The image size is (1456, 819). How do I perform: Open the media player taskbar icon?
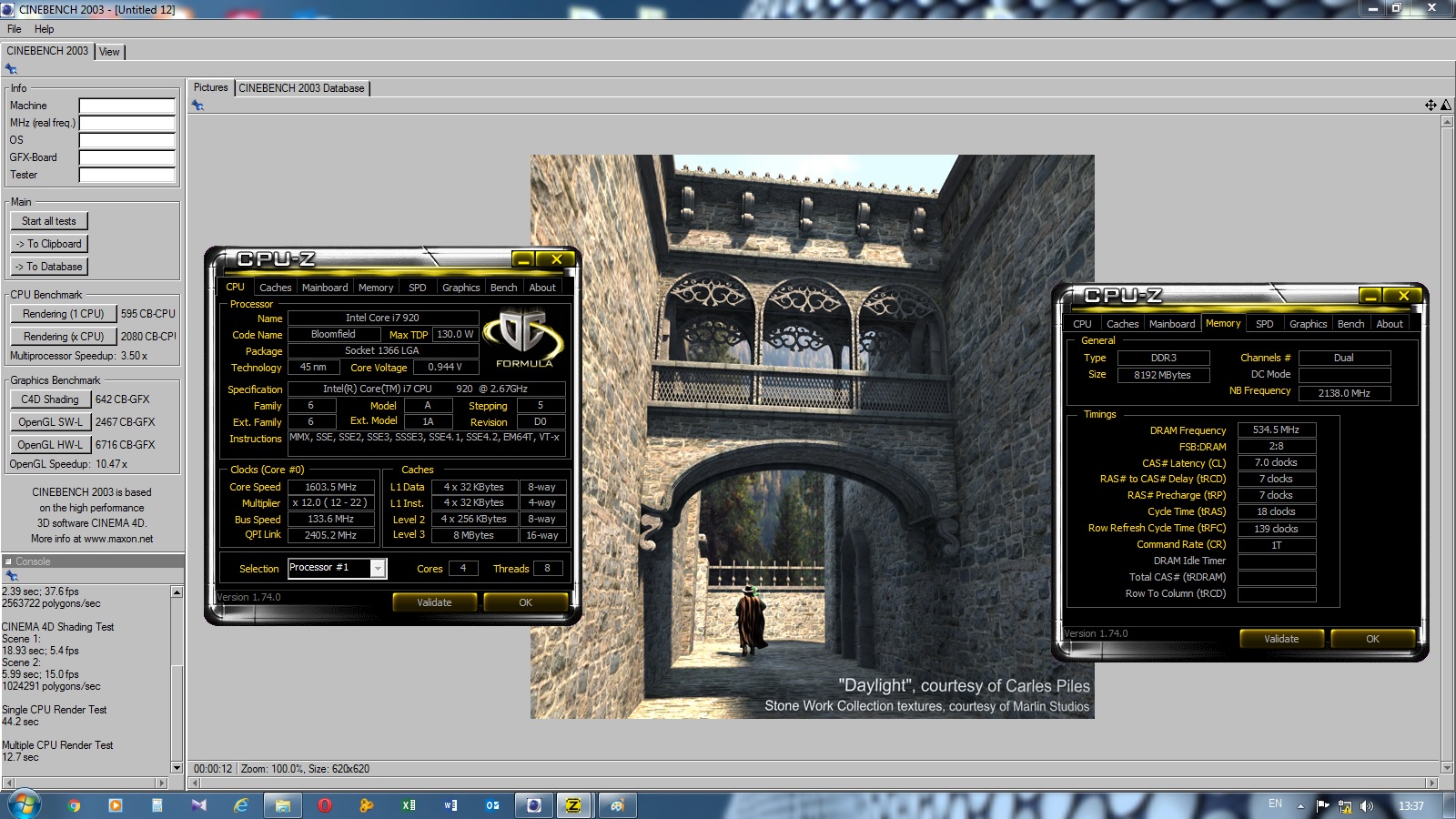click(115, 805)
